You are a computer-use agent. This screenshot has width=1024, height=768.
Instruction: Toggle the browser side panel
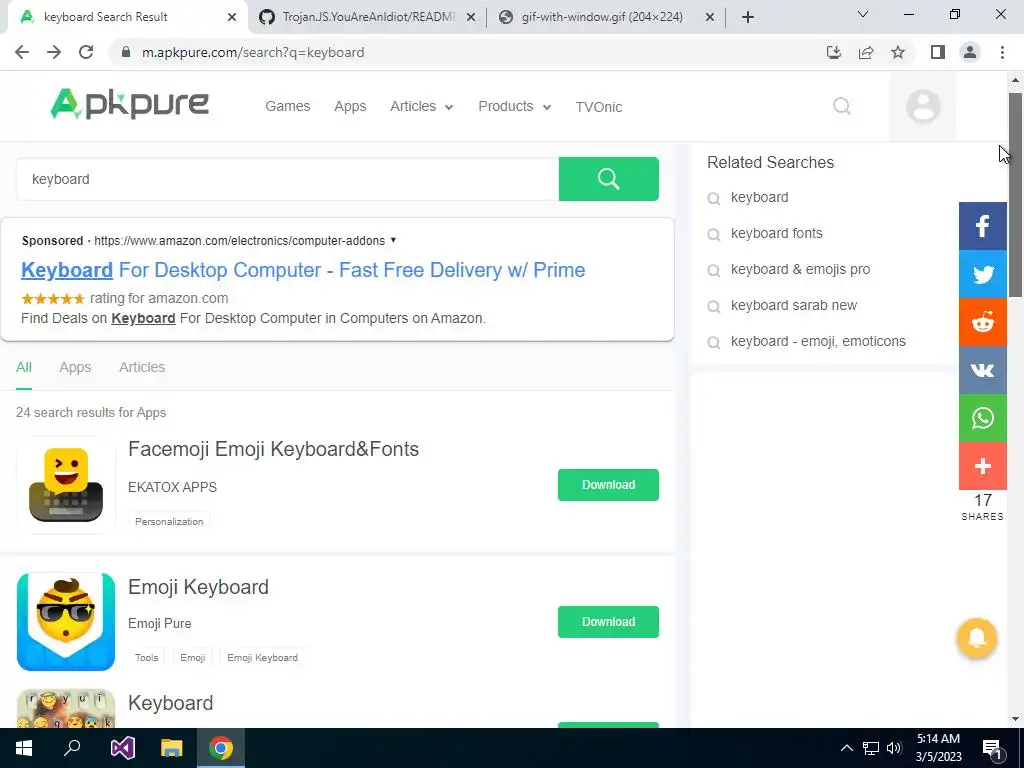[938, 52]
